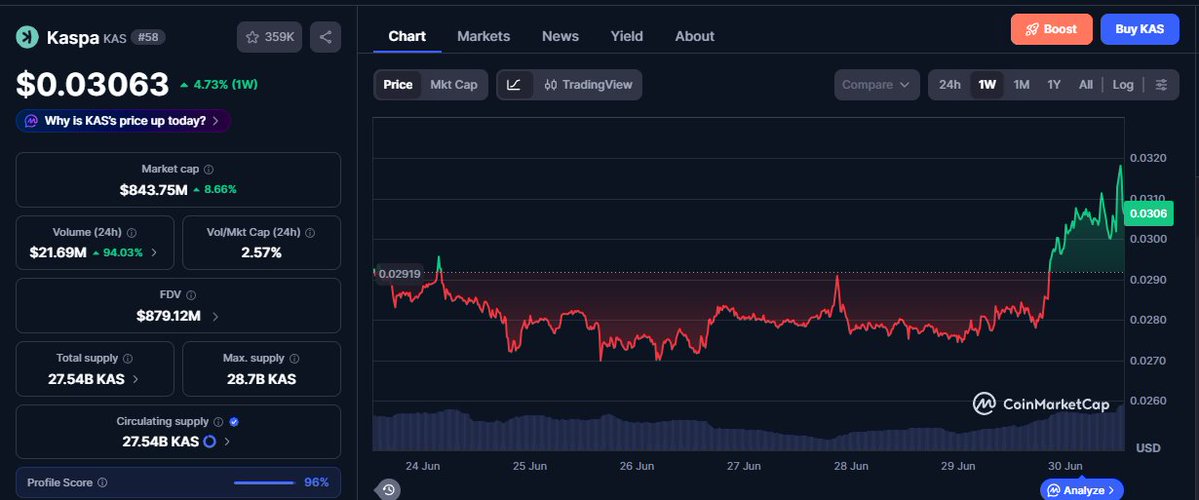Click the 30 Jun date label

tap(1065, 466)
